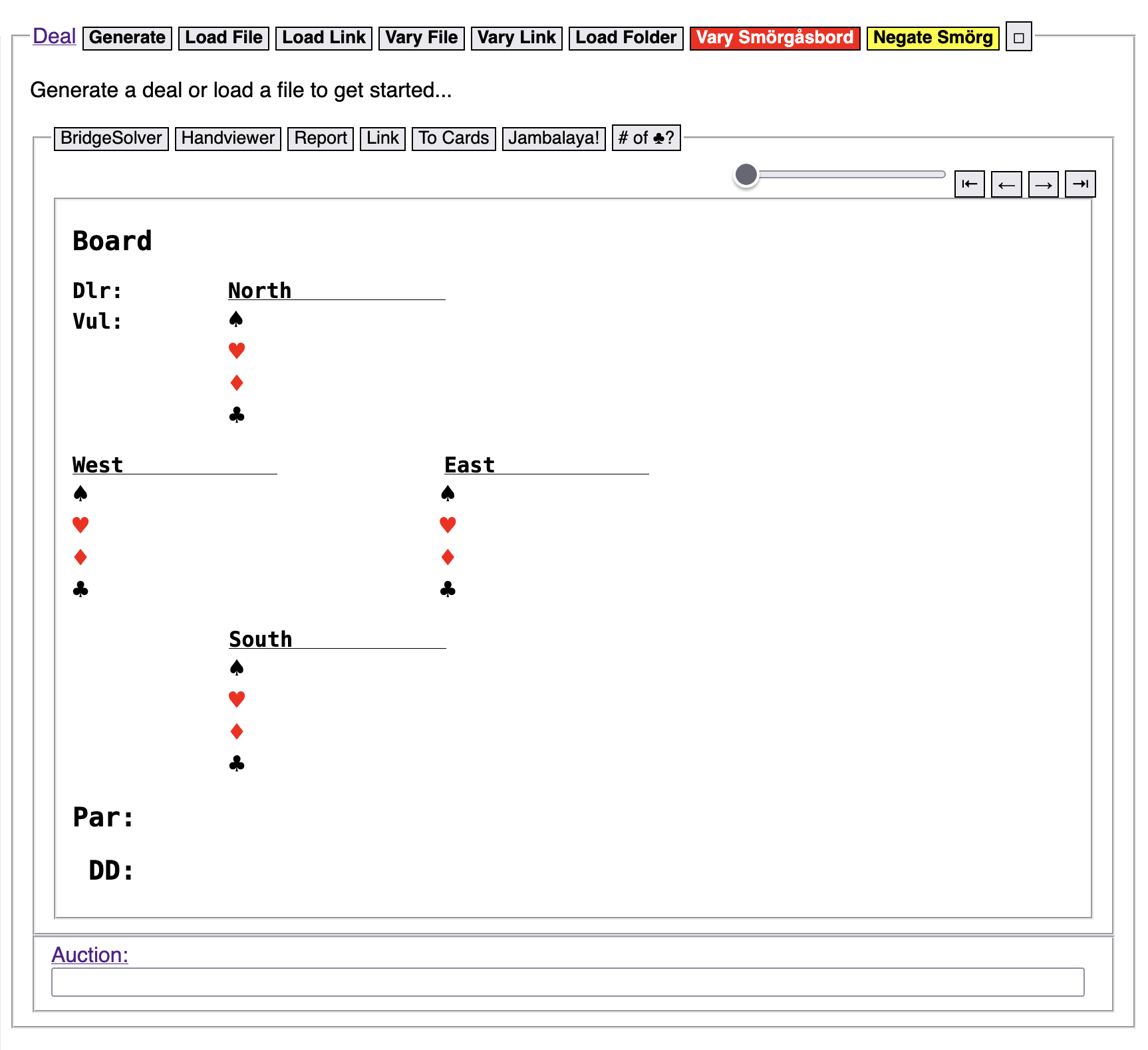Open the Deal link
1148x1050 pixels.
click(x=55, y=36)
